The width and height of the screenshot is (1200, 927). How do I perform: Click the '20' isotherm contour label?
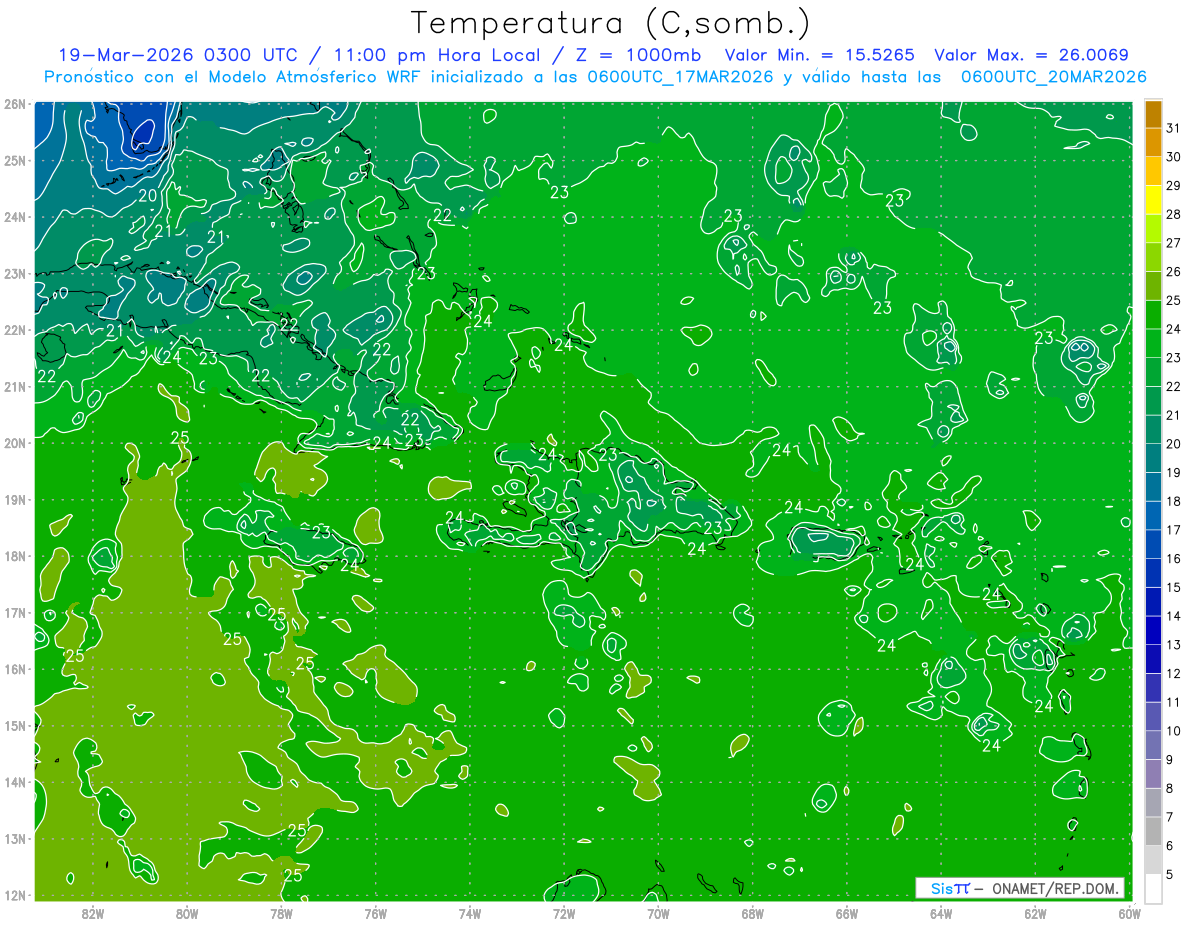pos(148,196)
